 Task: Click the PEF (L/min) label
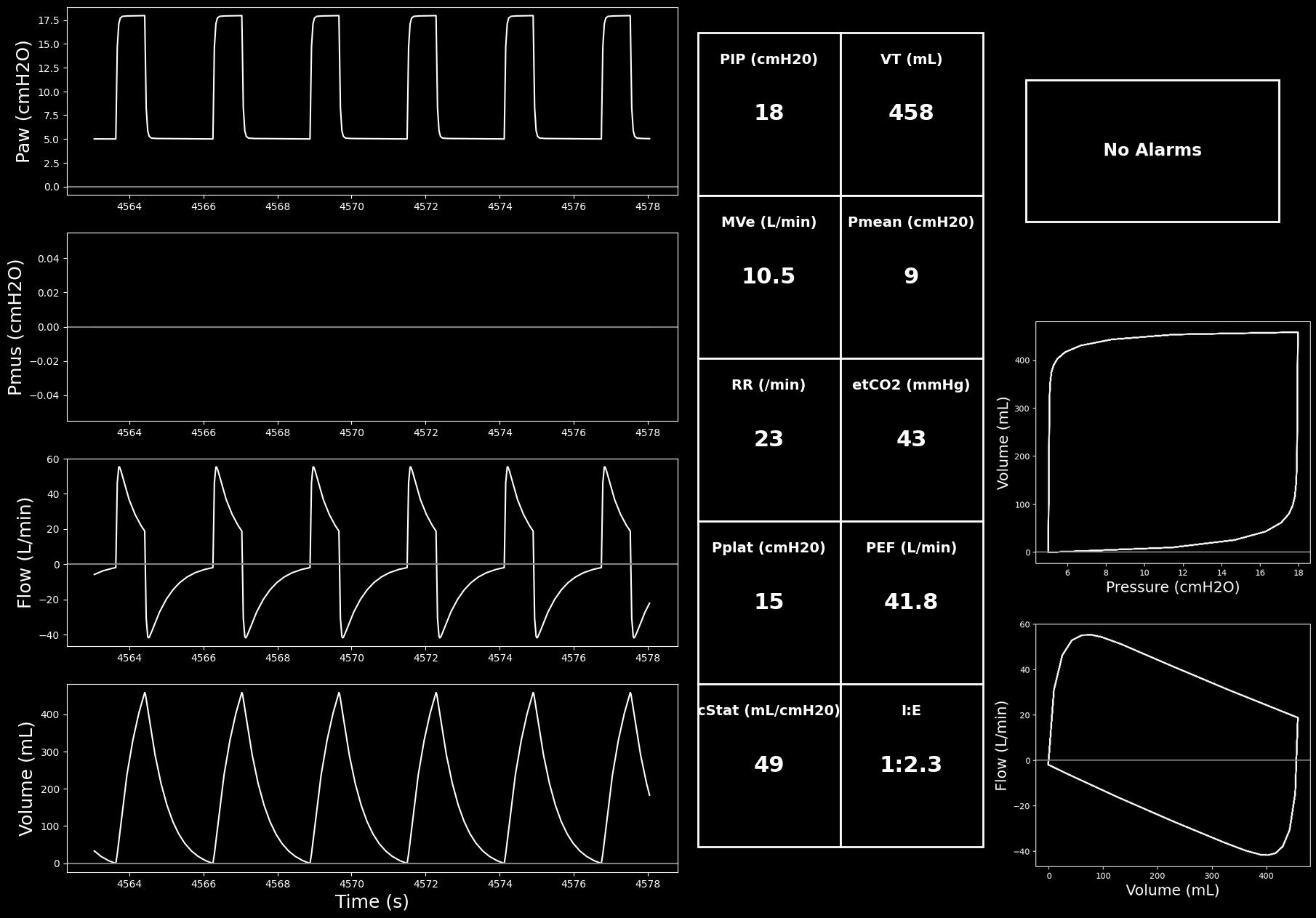click(911, 548)
